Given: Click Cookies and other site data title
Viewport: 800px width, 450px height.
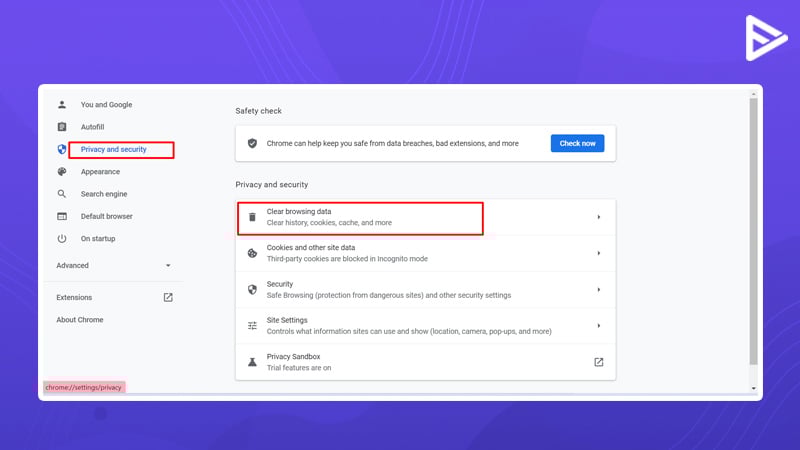Looking at the screenshot, I should click(311, 247).
